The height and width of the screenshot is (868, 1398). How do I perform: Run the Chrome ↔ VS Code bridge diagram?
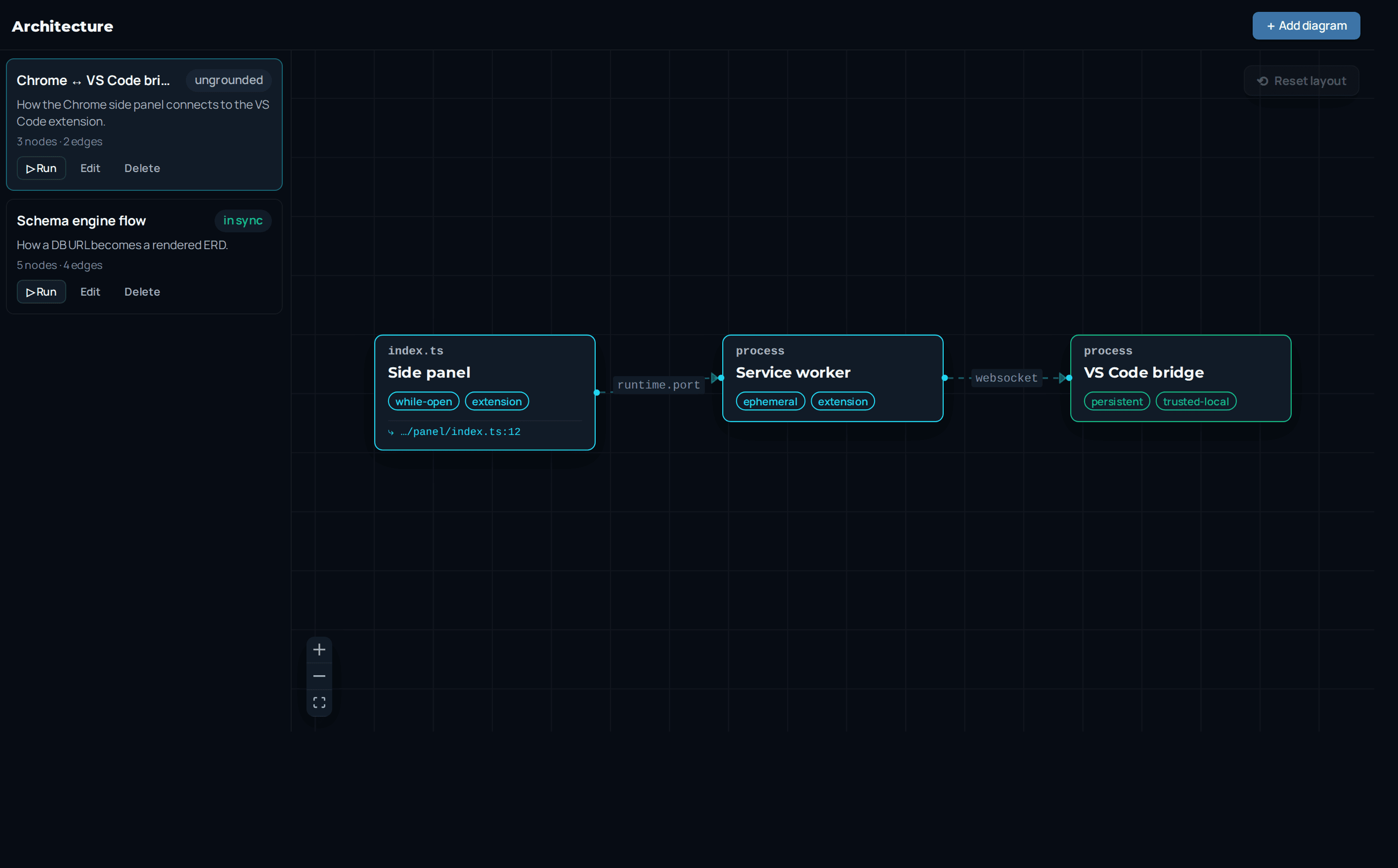(x=42, y=168)
